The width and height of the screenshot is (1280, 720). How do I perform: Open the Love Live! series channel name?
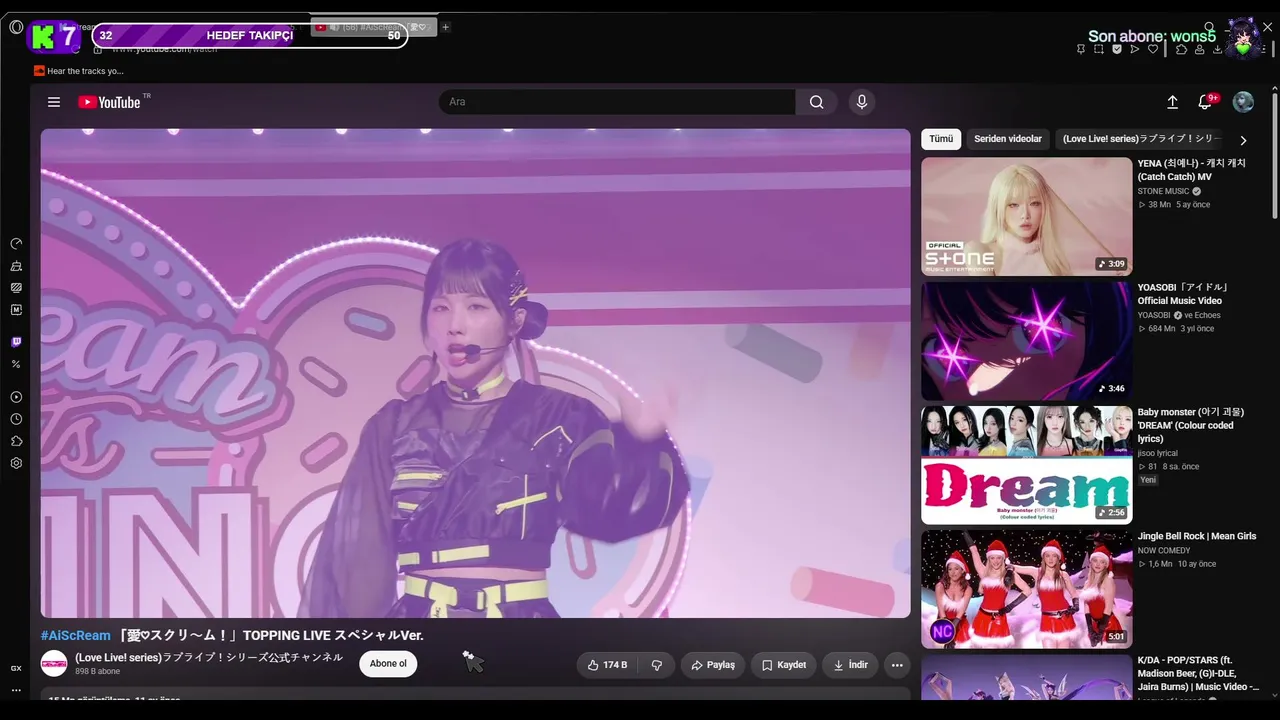[x=209, y=658]
